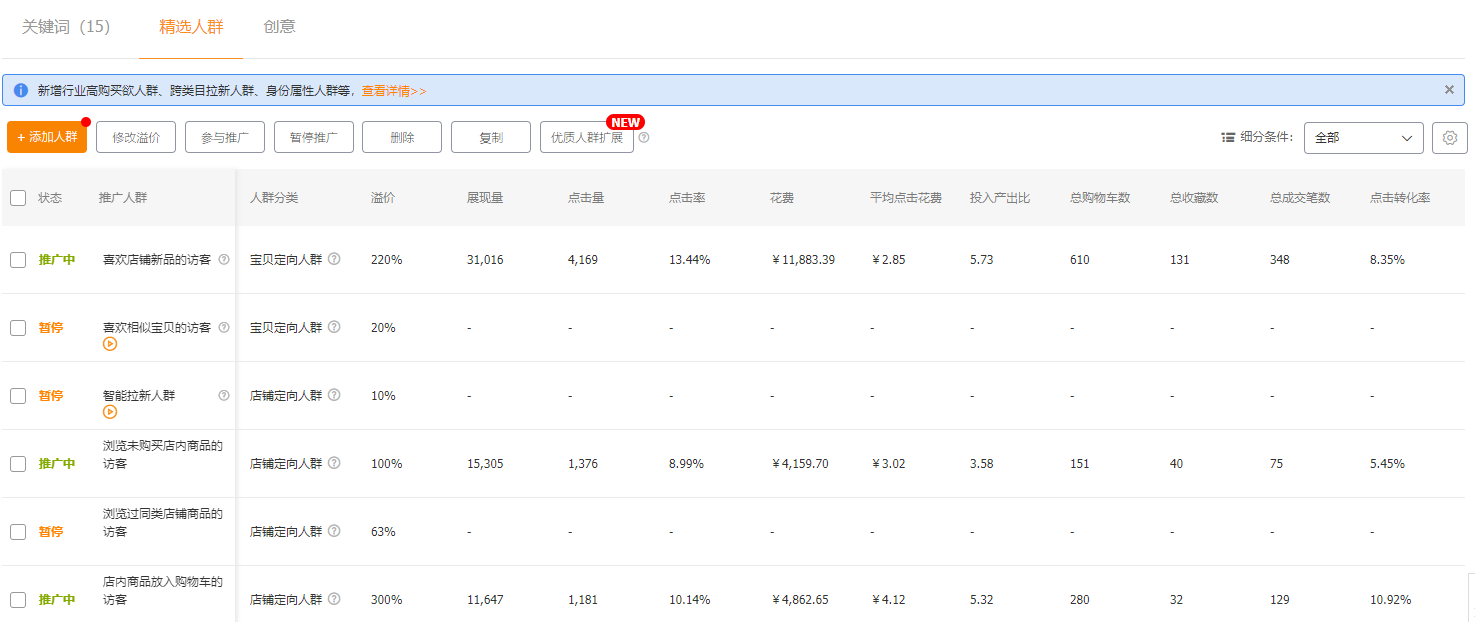Check the 喜欢店铺新品的访客 row checkbox
This screenshot has width=1475, height=622.
(x=18, y=260)
